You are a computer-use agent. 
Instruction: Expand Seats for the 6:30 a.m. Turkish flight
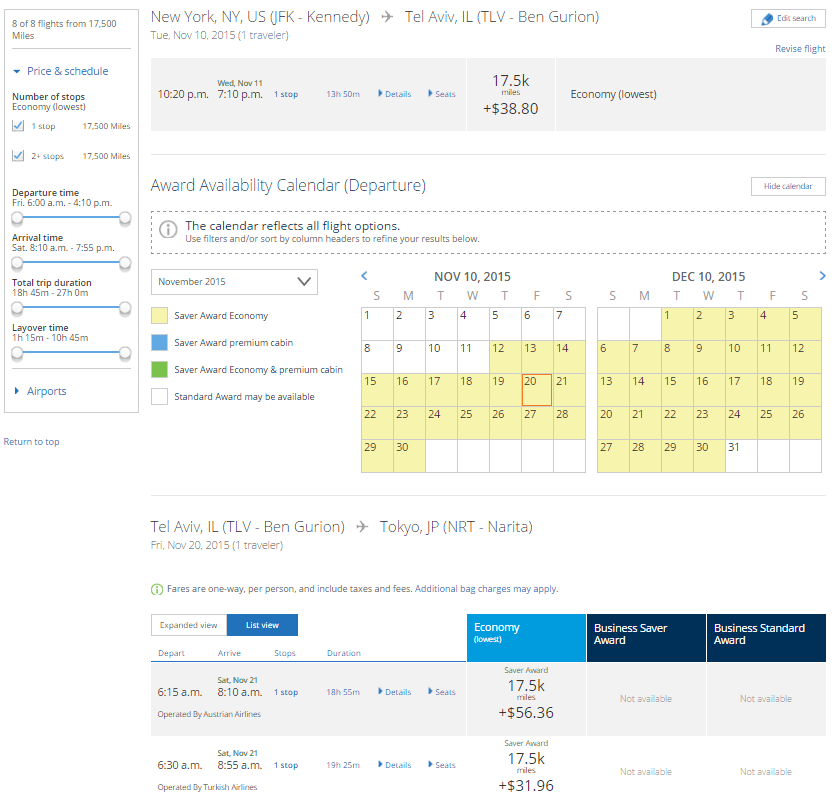tap(442, 765)
